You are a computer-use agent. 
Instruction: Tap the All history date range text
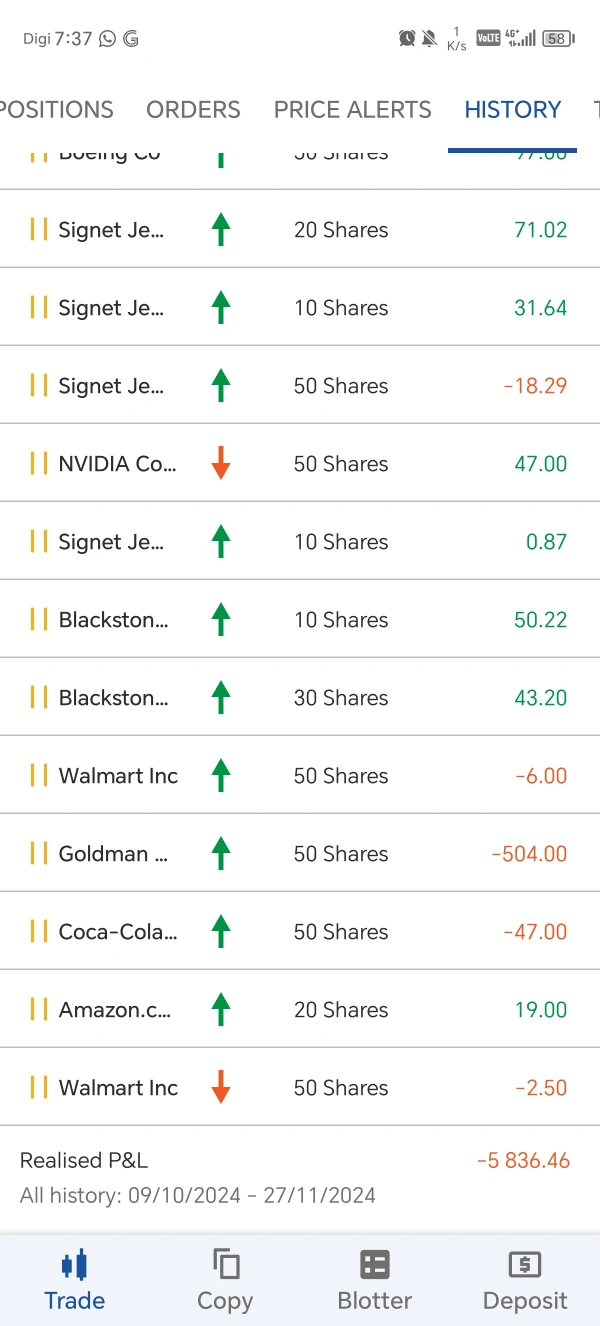click(x=197, y=1195)
